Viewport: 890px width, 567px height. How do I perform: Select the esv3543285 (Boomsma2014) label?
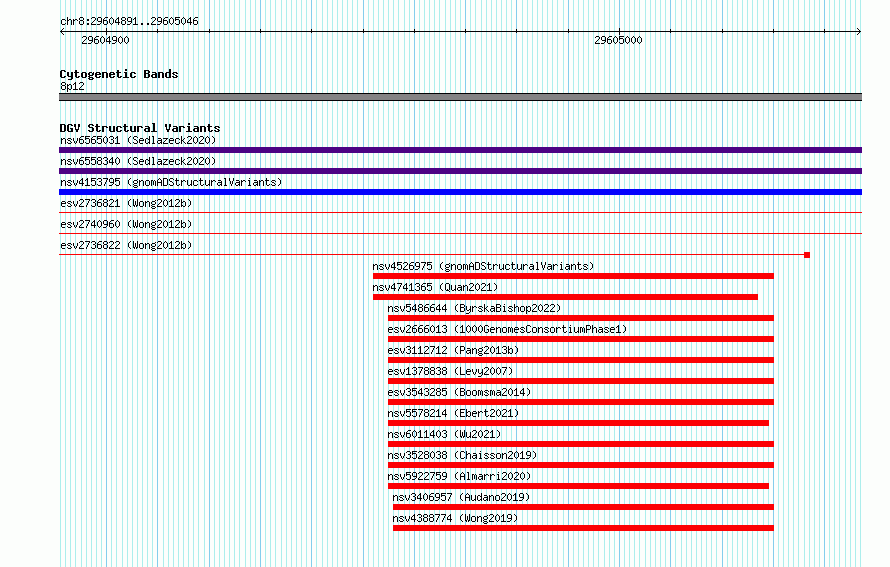[x=459, y=392]
